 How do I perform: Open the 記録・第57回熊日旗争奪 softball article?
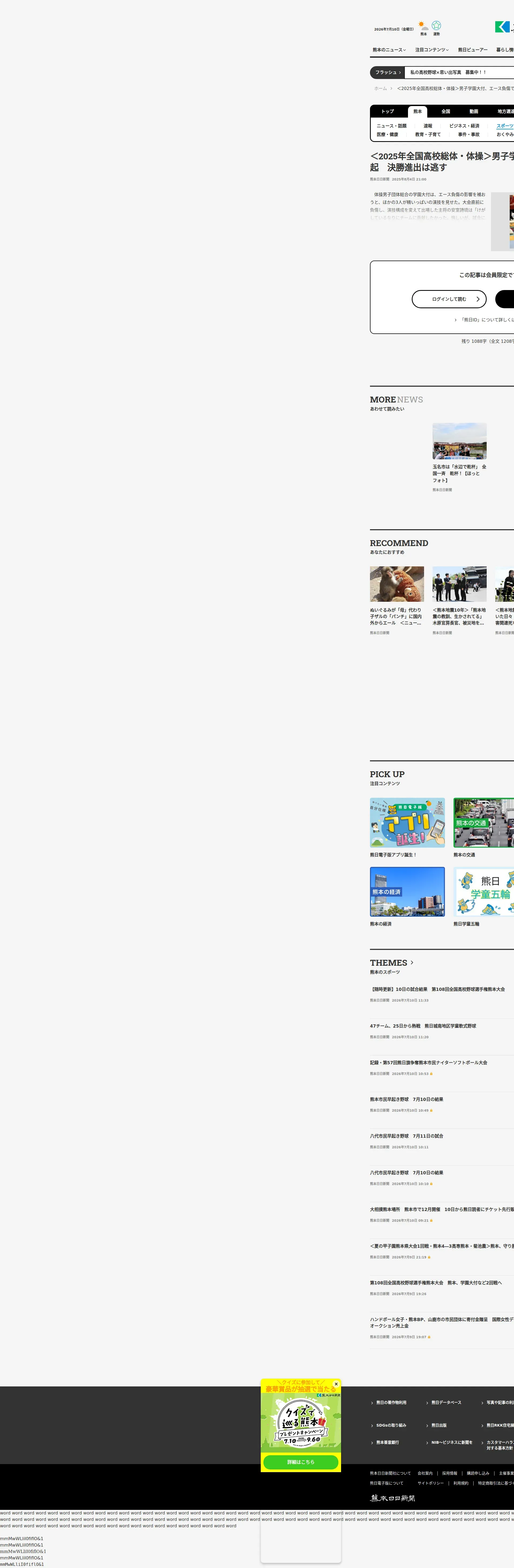(429, 1062)
